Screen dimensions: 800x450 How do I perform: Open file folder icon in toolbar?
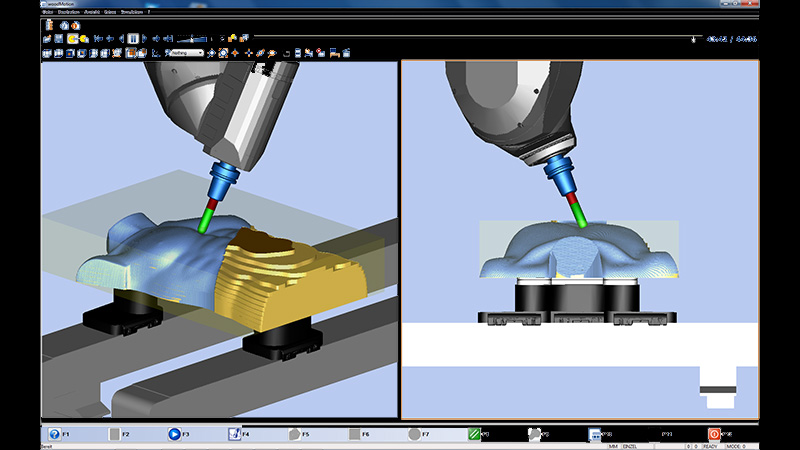coord(47,38)
